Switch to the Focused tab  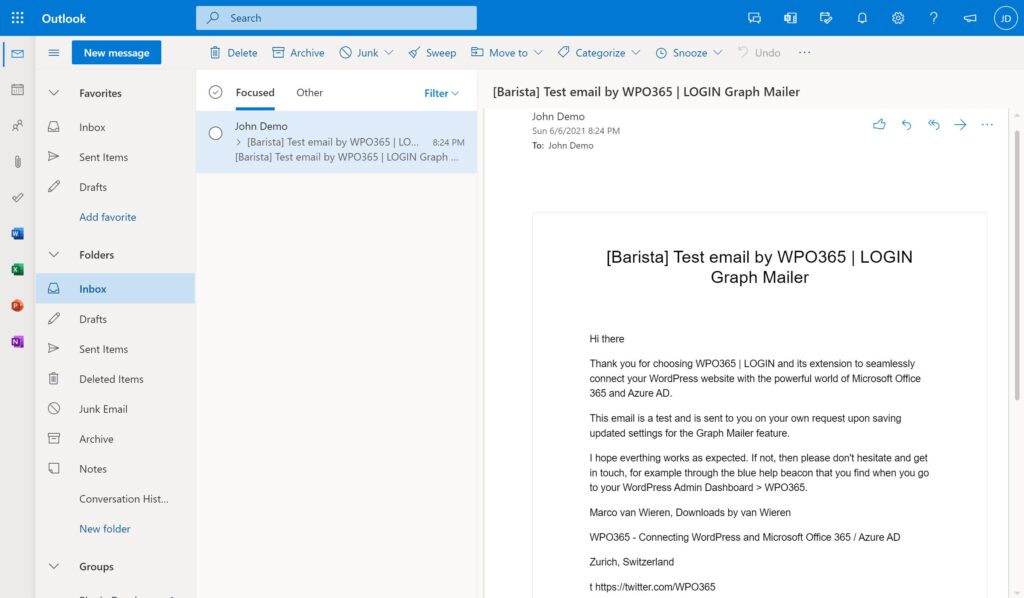click(255, 92)
